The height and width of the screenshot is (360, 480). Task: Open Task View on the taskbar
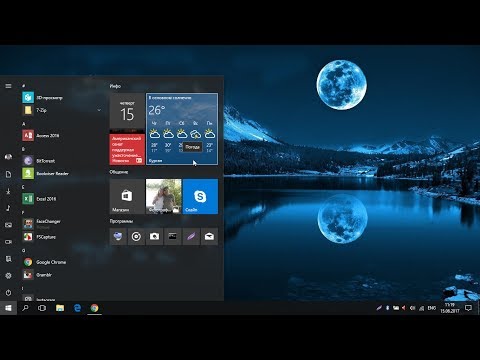[x=42, y=308]
